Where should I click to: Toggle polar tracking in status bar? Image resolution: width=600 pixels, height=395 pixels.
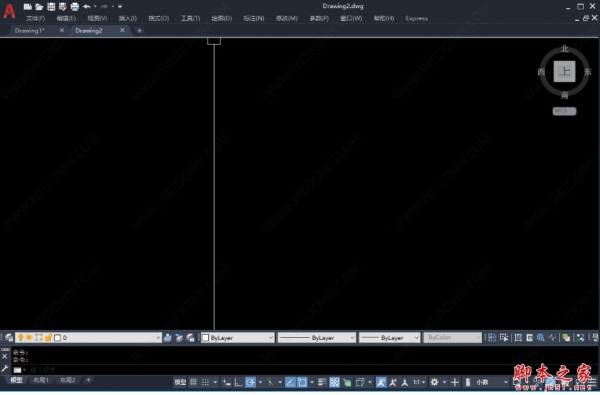[x=250, y=382]
